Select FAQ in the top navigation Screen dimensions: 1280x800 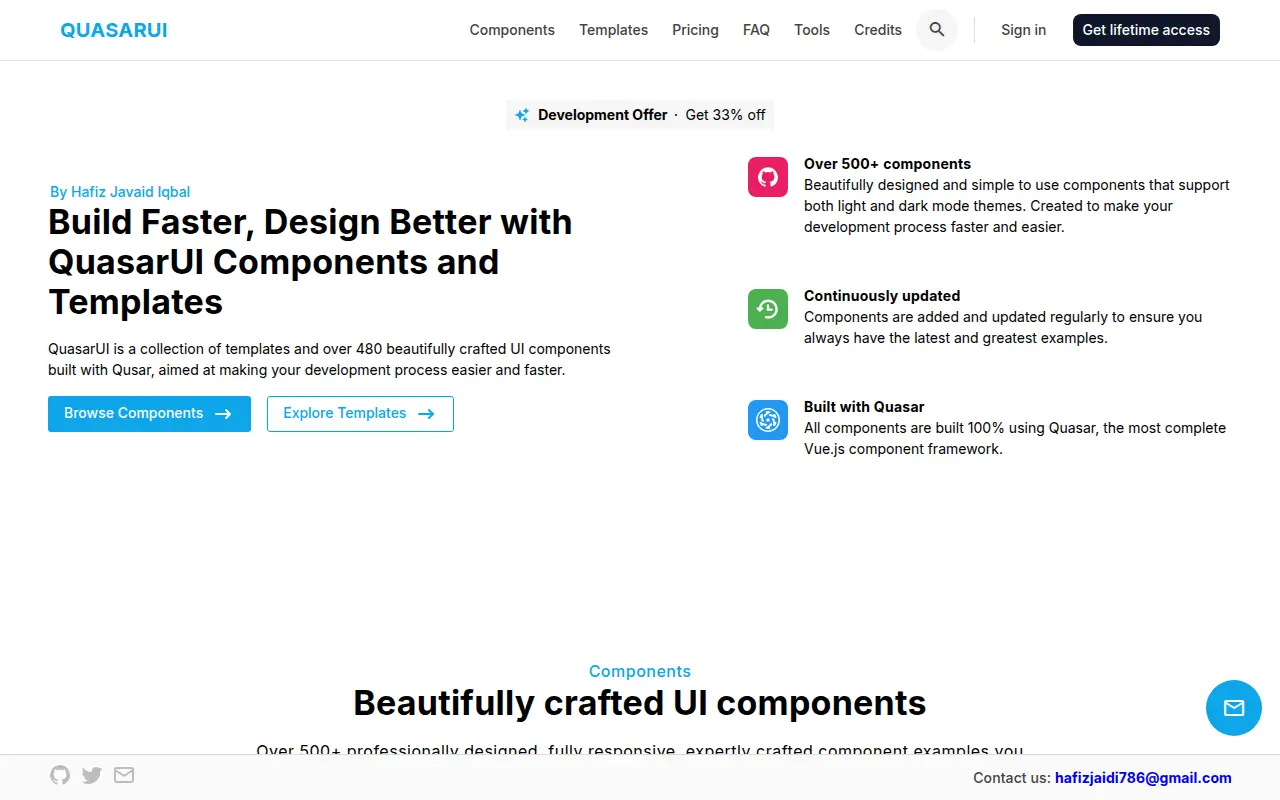click(756, 30)
